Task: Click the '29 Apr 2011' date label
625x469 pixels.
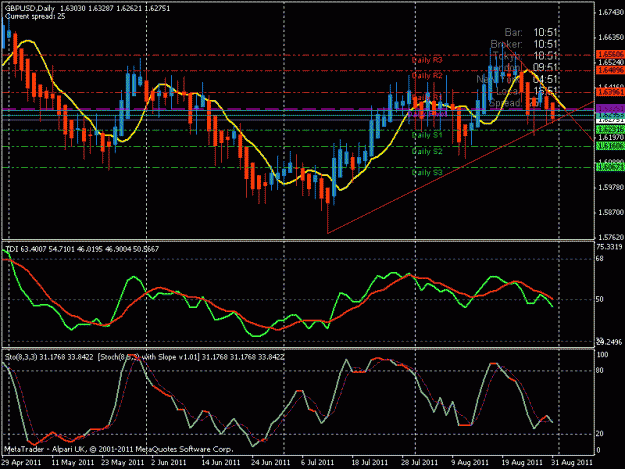Action: (x=21, y=462)
